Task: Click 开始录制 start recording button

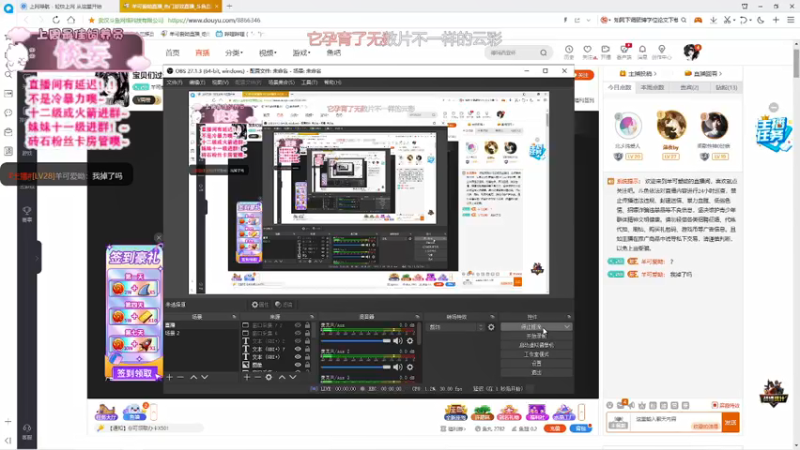Action: (536, 336)
